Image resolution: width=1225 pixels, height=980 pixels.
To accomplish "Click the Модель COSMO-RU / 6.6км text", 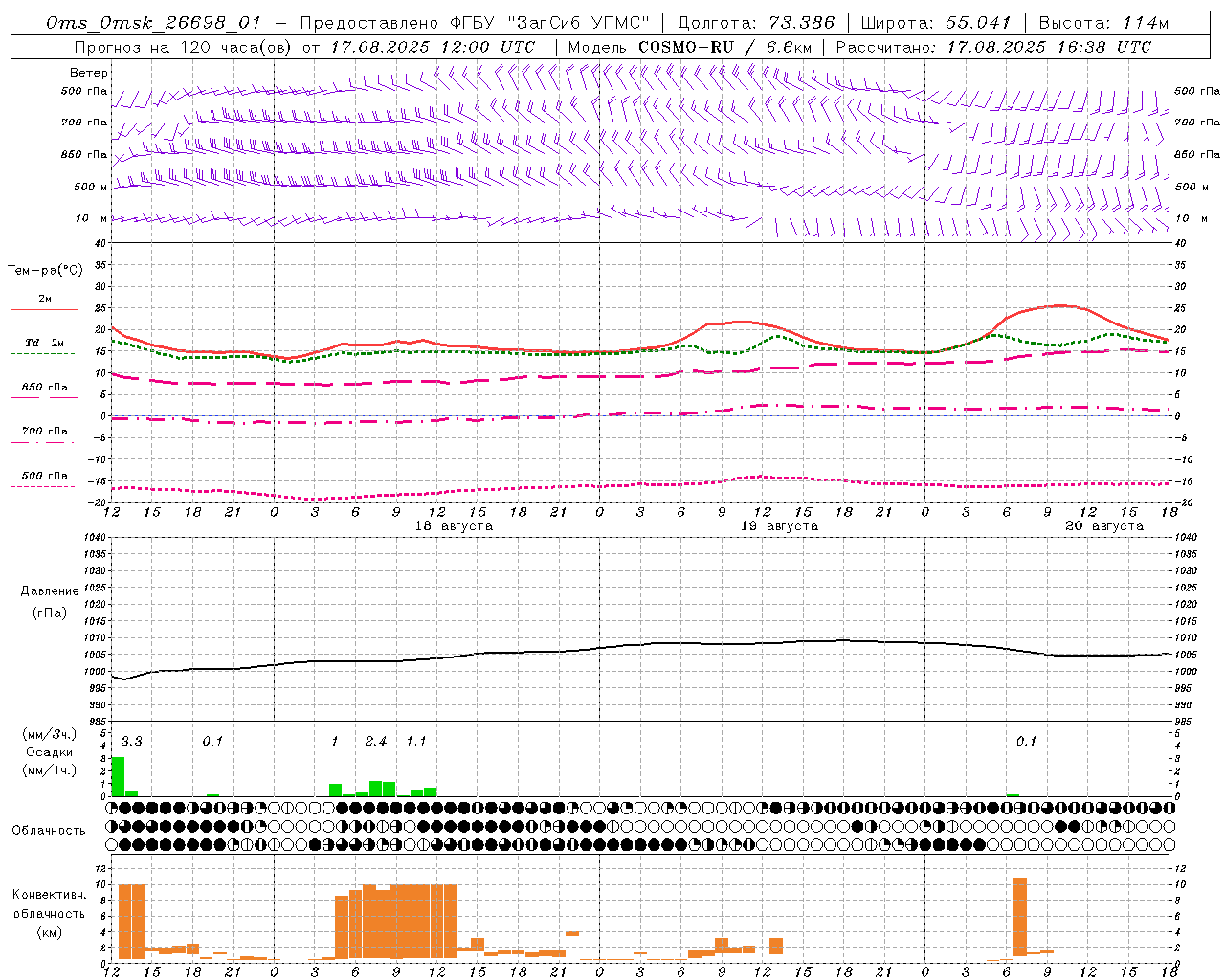I will (x=690, y=47).
